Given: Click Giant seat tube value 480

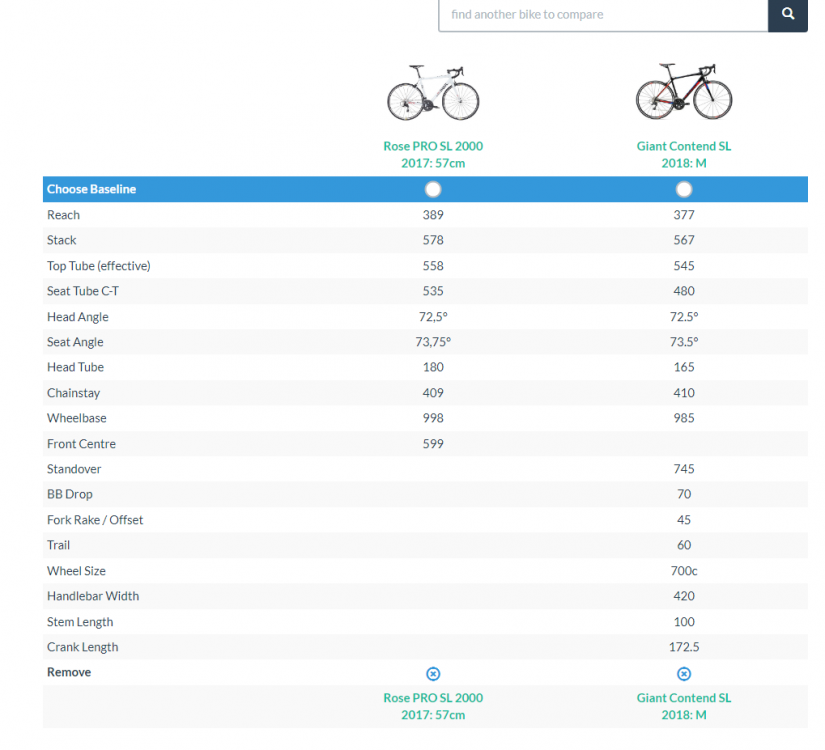Looking at the screenshot, I should click(x=683, y=291).
